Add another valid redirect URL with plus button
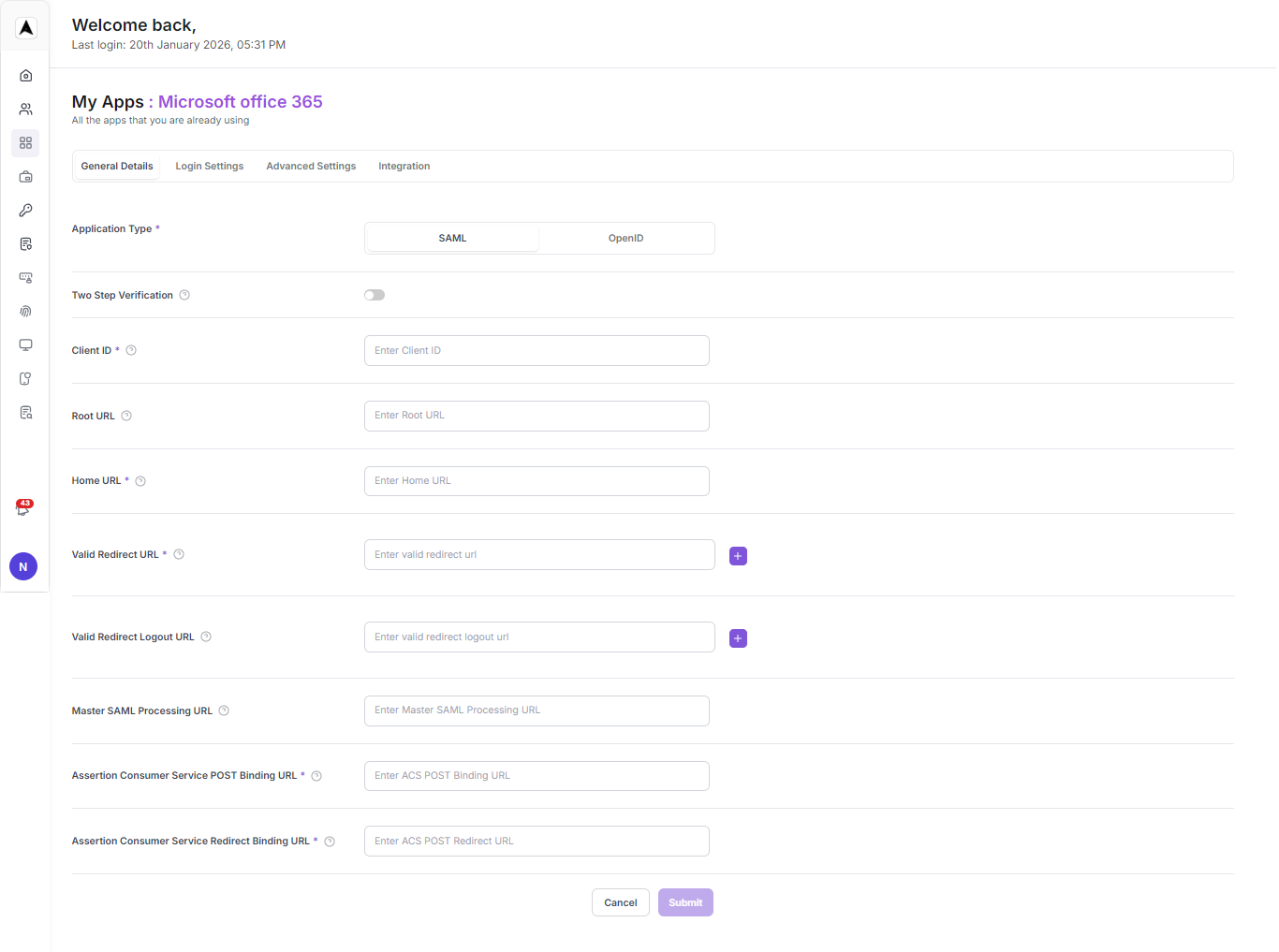 (738, 556)
